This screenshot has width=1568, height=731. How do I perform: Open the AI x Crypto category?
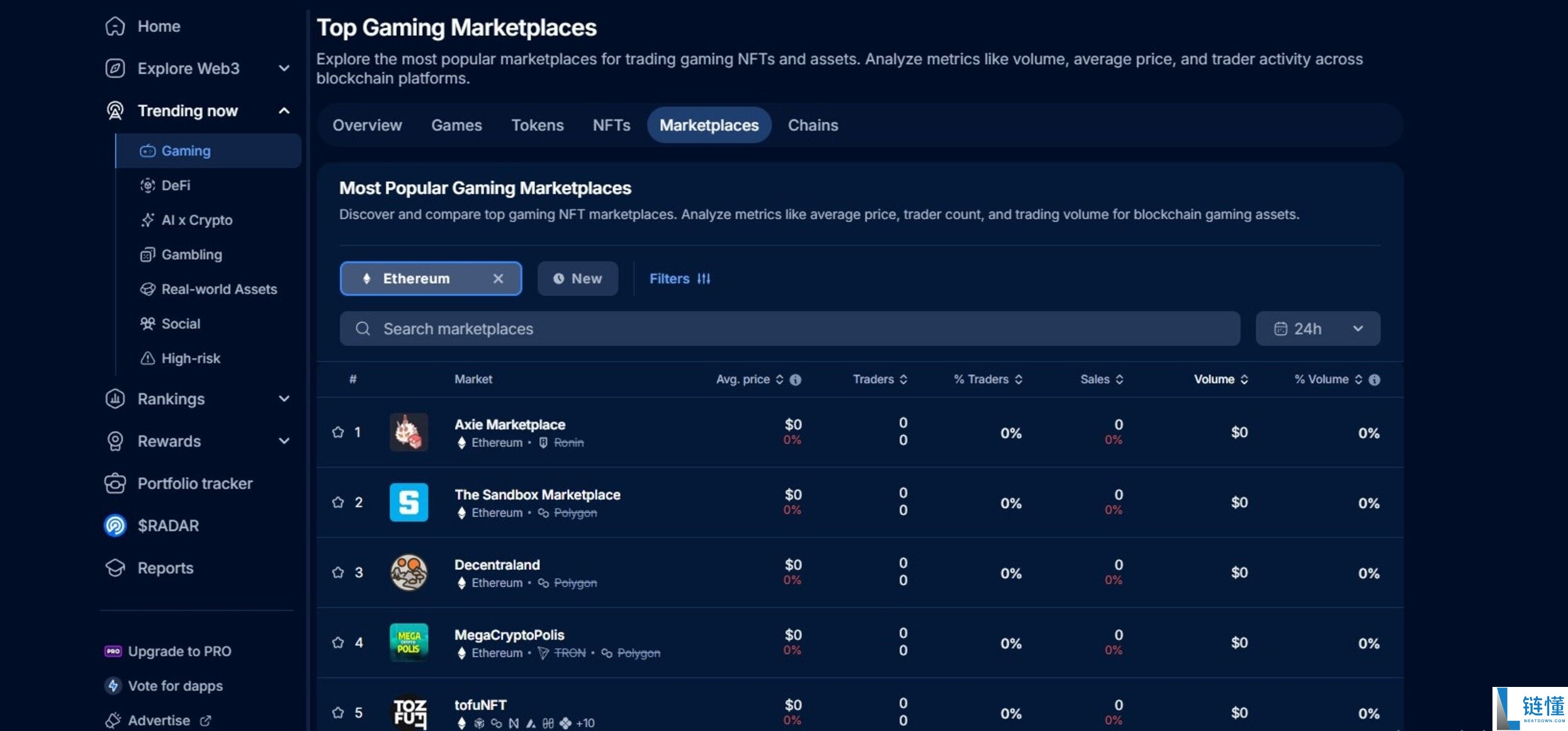[186, 220]
